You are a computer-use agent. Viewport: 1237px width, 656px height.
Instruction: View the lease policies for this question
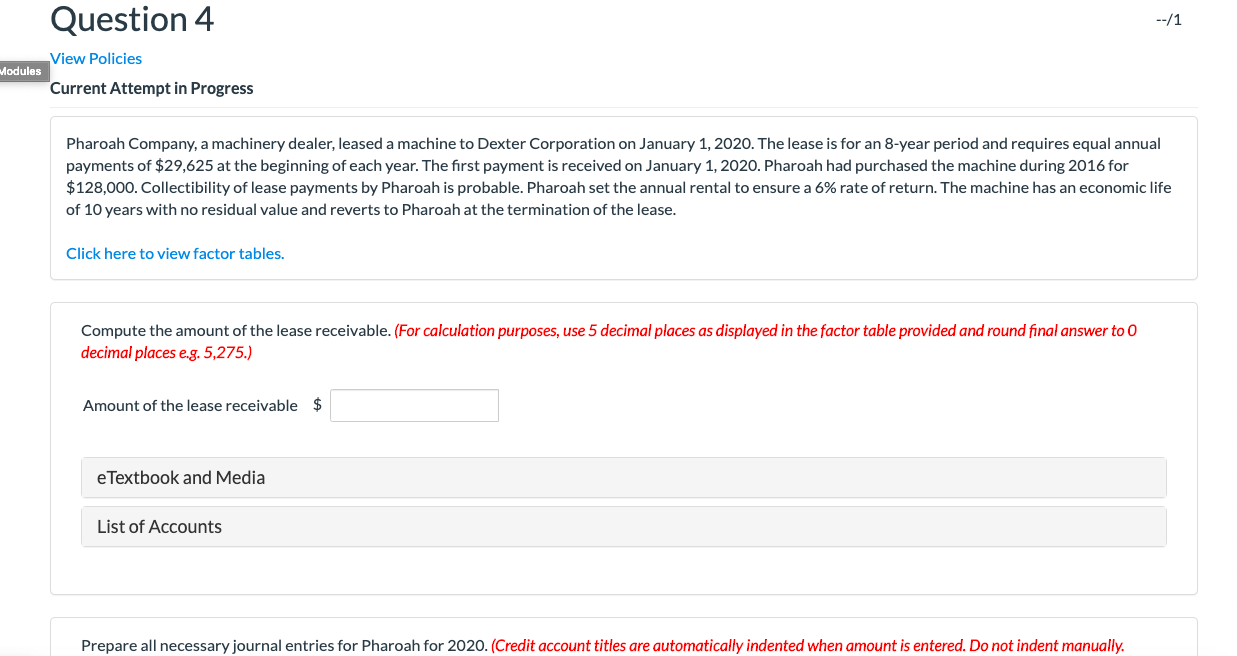95,58
